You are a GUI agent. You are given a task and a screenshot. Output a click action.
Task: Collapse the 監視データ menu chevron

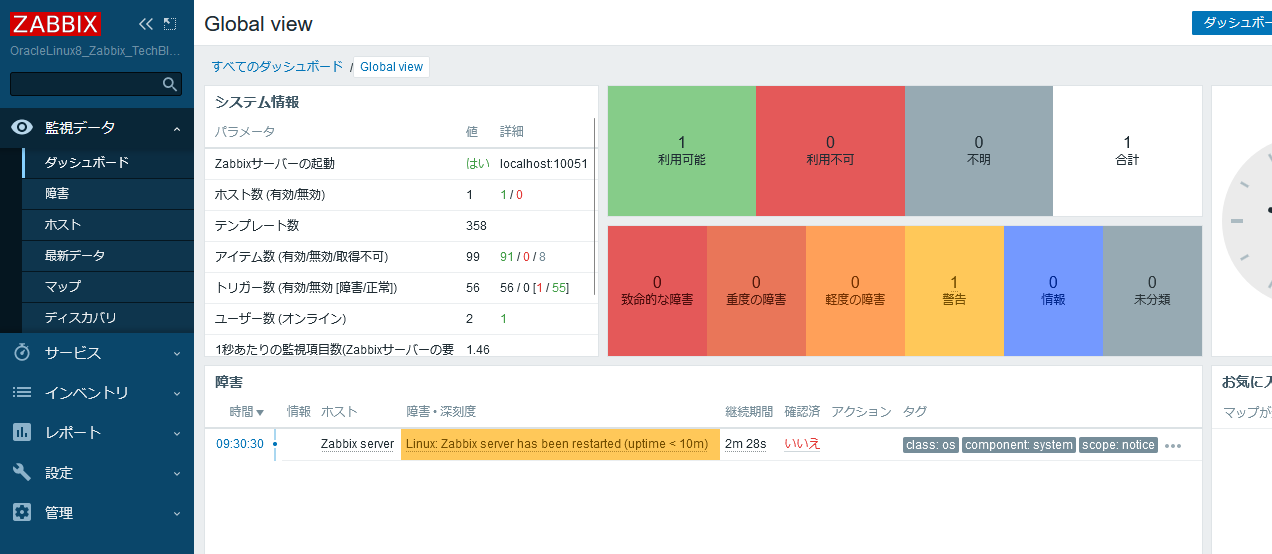point(176,128)
